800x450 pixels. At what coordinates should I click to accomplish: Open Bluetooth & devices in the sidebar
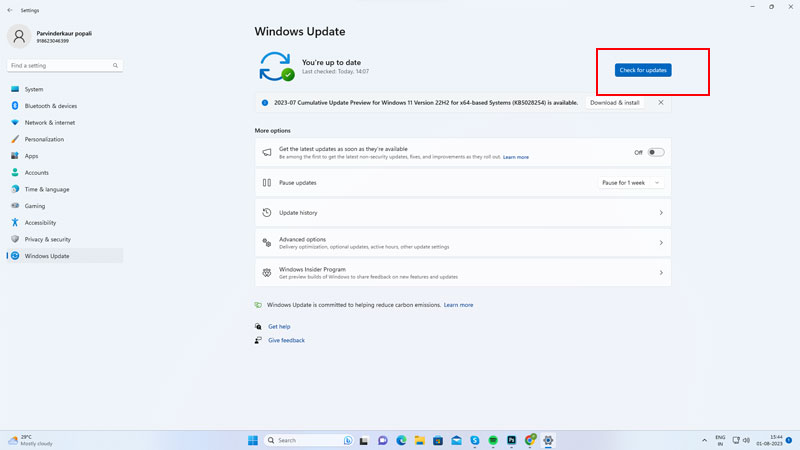pos(65,106)
